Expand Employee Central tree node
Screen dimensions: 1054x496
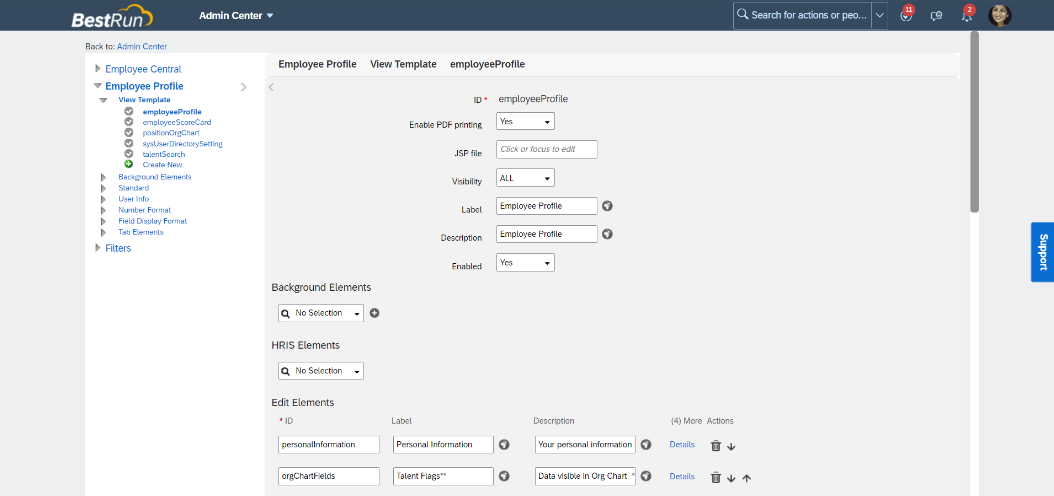point(98,69)
